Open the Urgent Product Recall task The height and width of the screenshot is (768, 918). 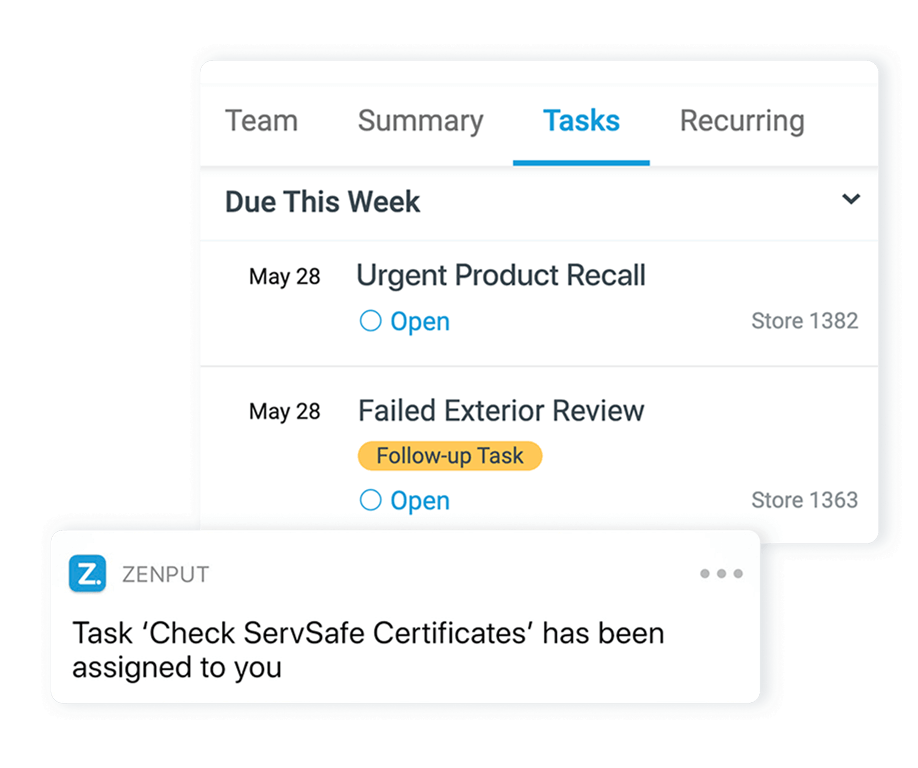[501, 275]
